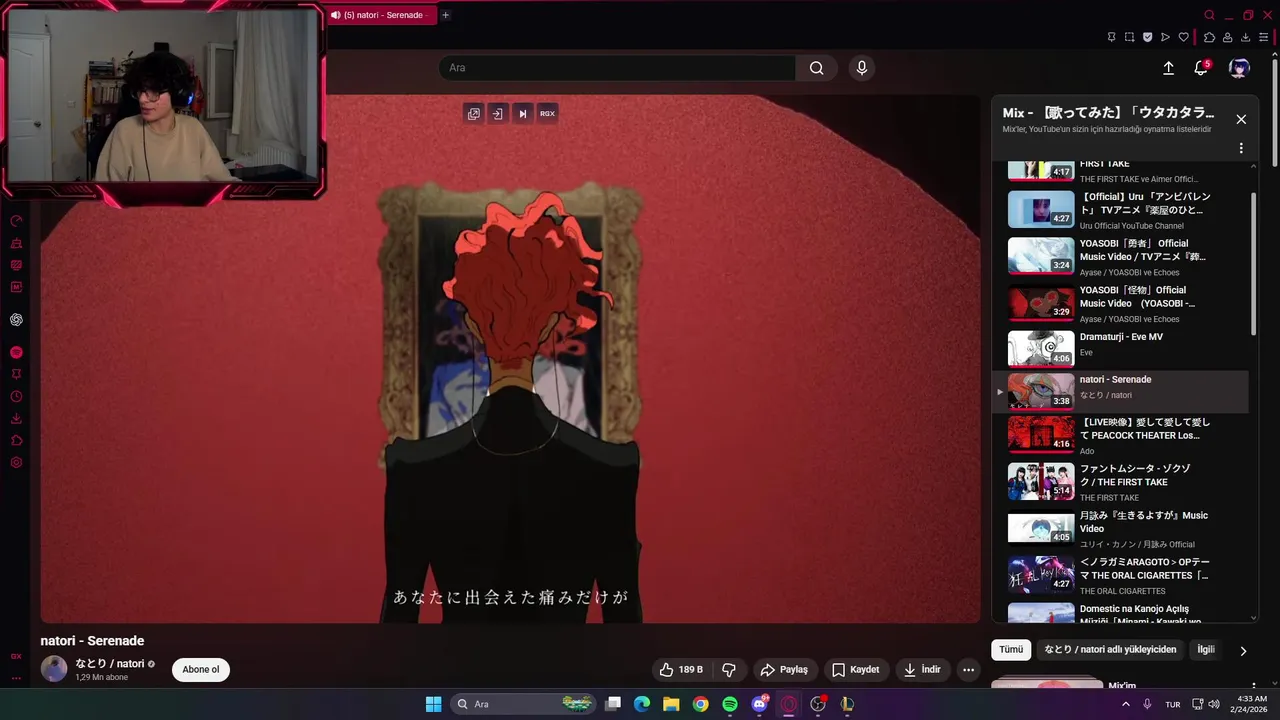Open the History clock icon in sidebar

[x=16, y=397]
